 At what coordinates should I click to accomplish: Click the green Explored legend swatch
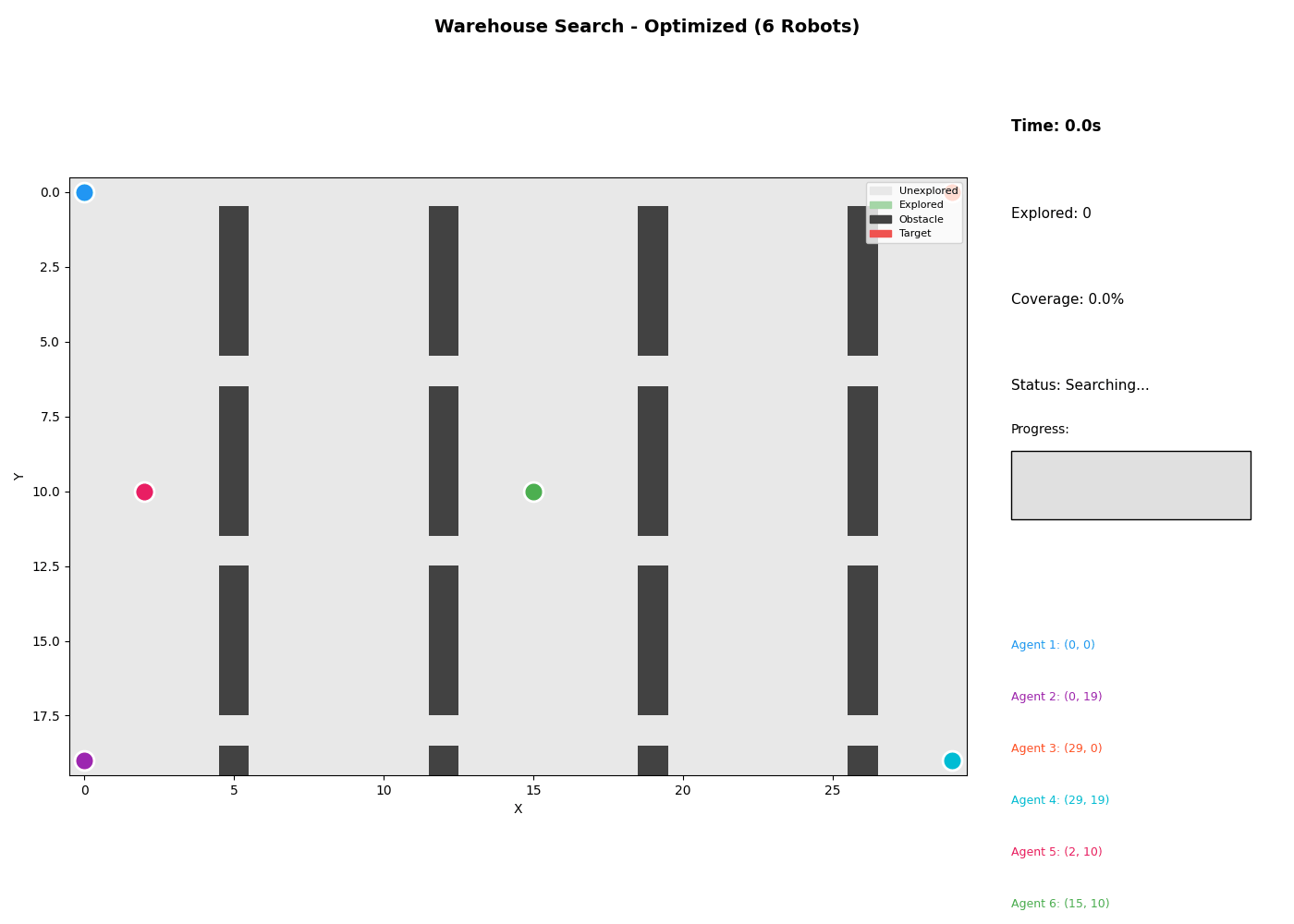click(881, 205)
